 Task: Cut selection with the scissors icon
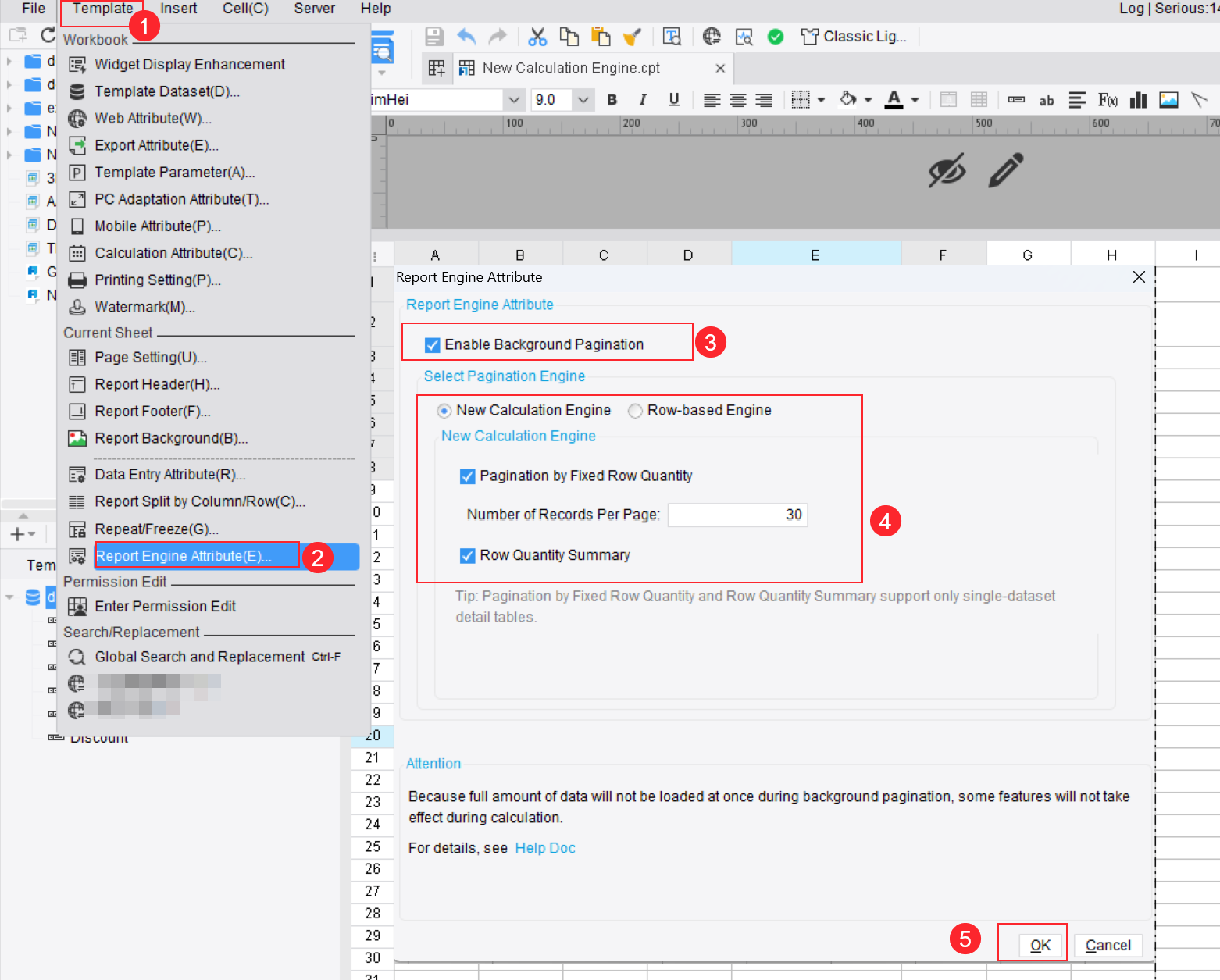pyautogui.click(x=537, y=37)
